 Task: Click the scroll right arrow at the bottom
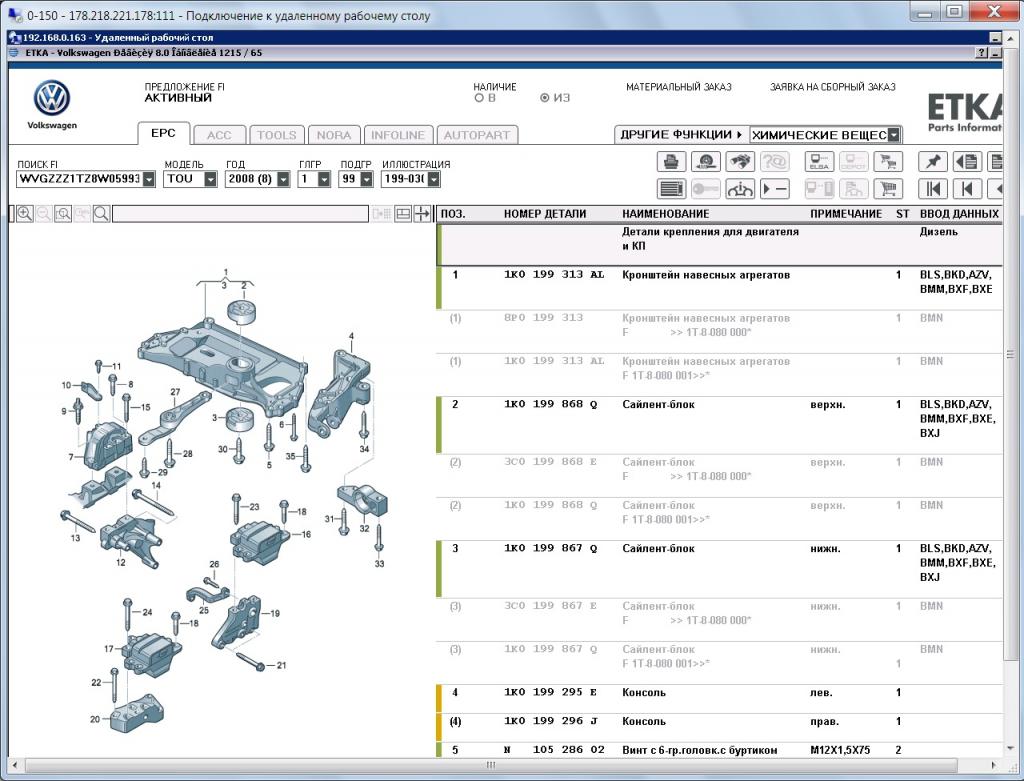click(993, 765)
